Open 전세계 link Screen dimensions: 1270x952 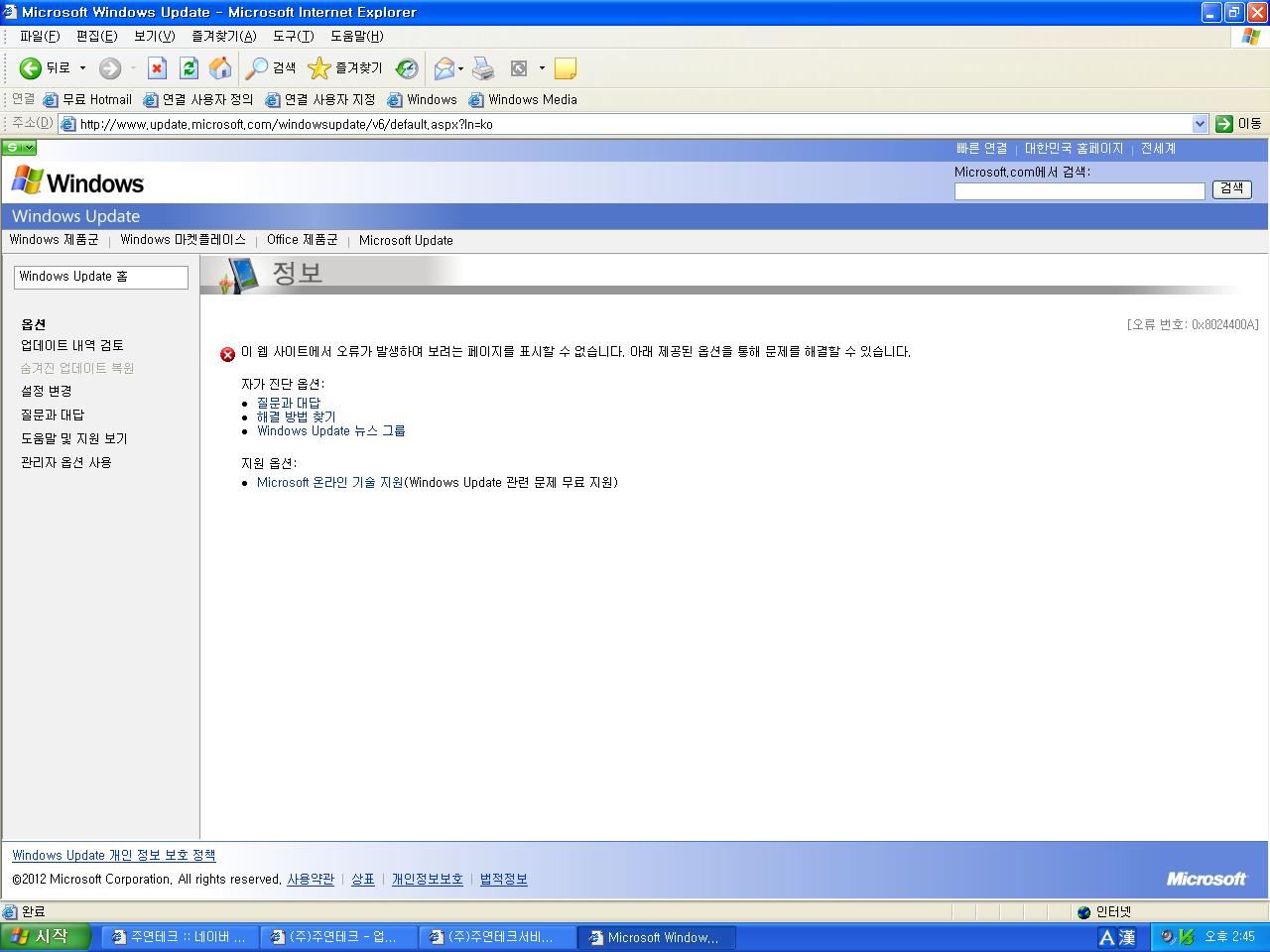(1158, 148)
